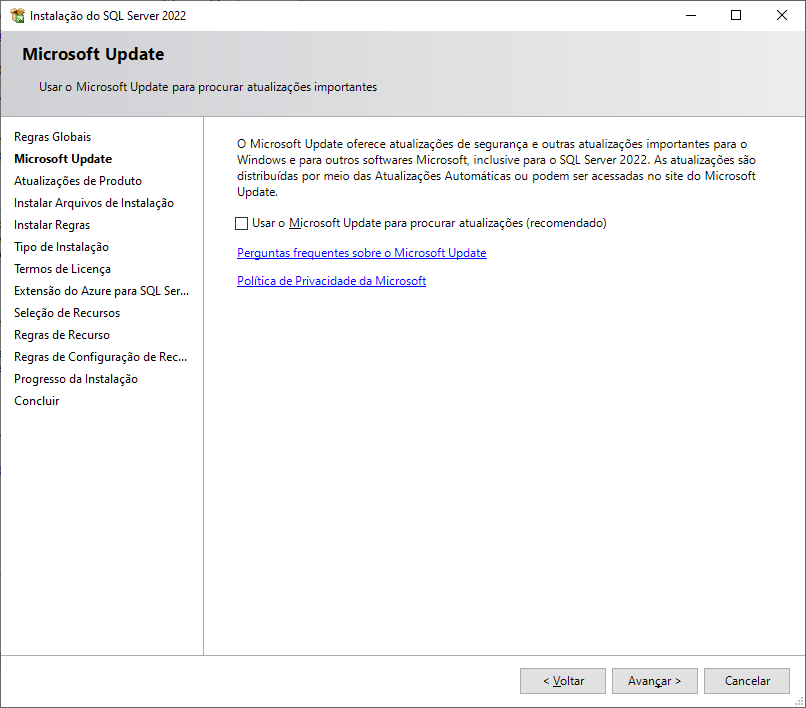The image size is (806, 708).
Task: Click the Avançar button
Action: [x=654, y=681]
